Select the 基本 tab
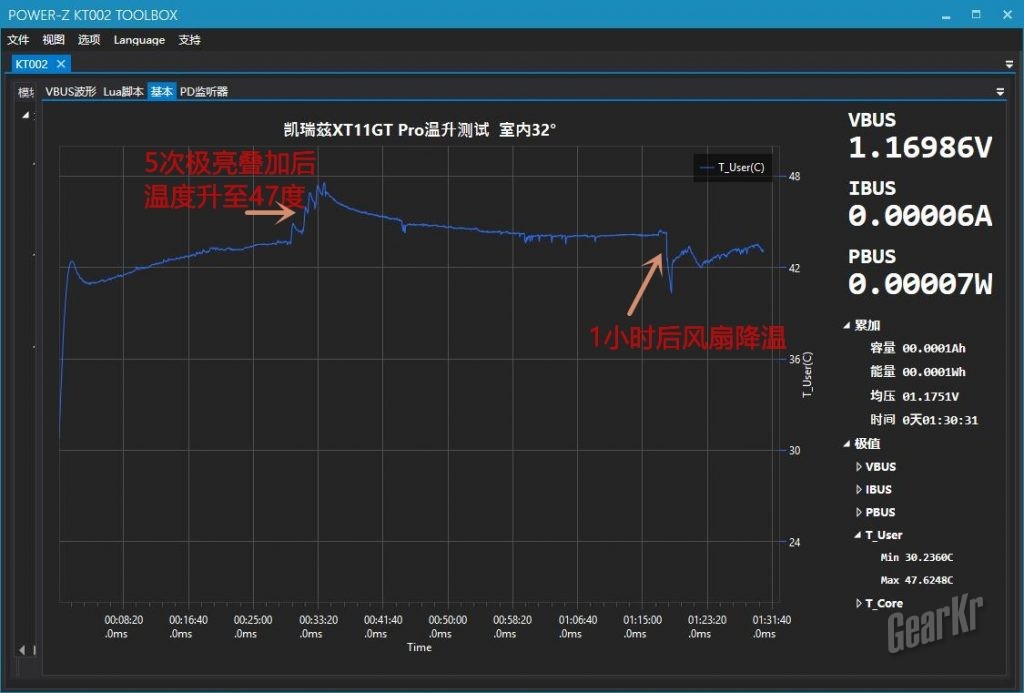The image size is (1024, 693). [x=161, y=91]
